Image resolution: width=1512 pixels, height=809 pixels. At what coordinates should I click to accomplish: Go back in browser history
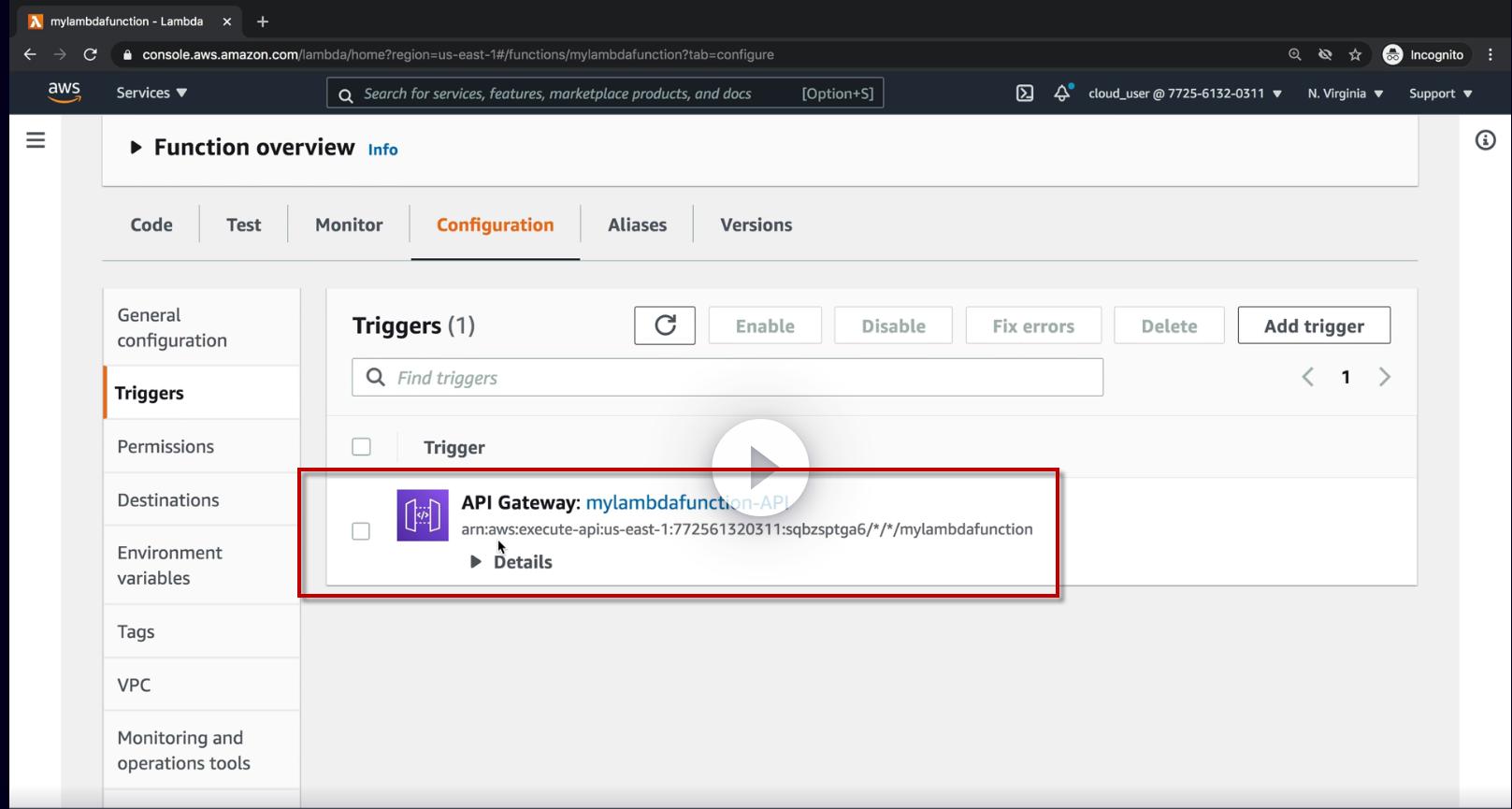(x=30, y=54)
